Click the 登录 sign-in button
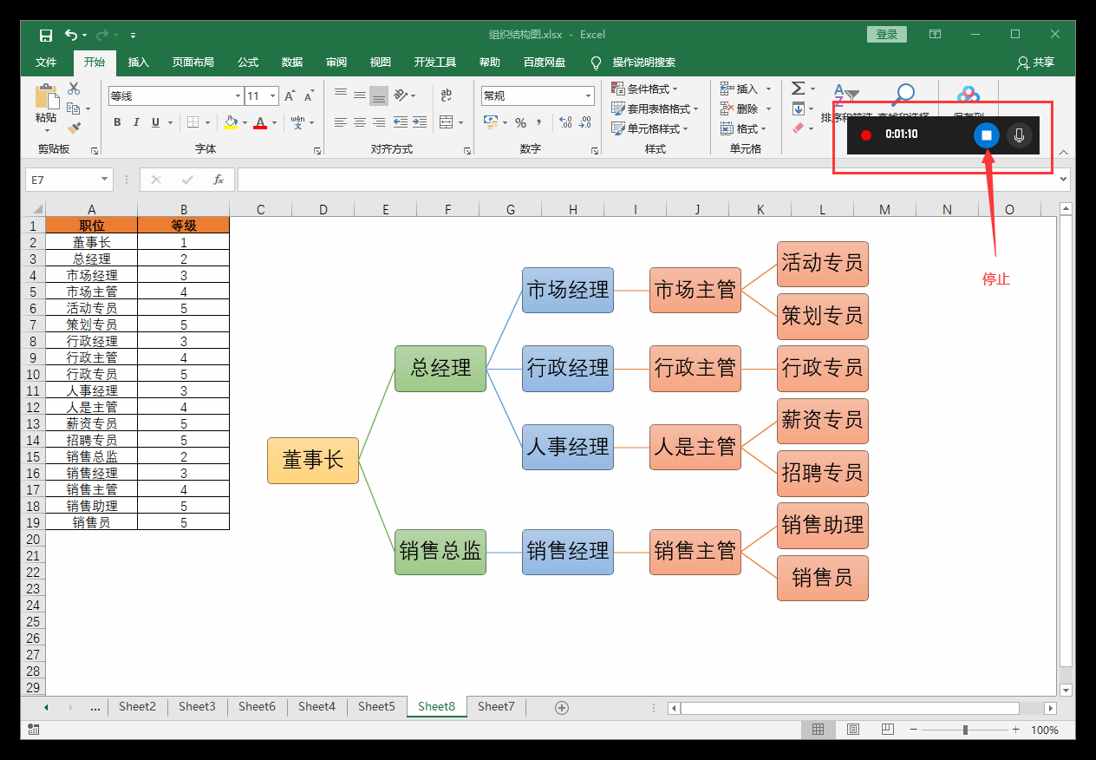 click(x=886, y=33)
